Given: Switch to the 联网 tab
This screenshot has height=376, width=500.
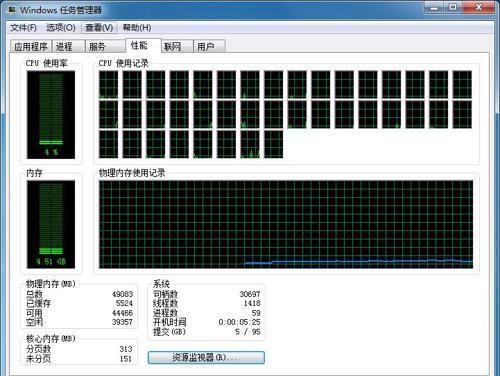Looking at the screenshot, I should [177, 46].
